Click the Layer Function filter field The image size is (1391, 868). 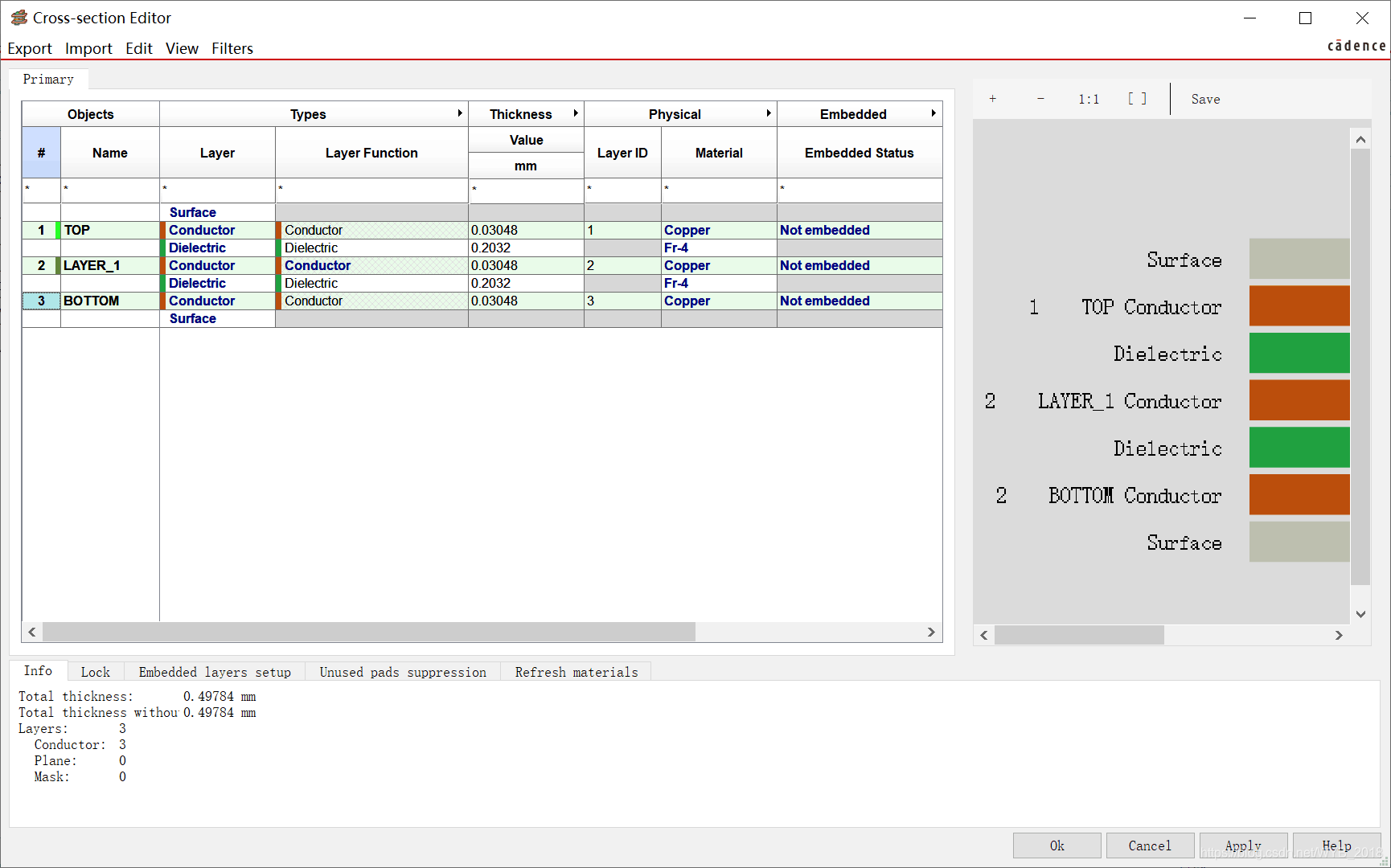[x=371, y=190]
